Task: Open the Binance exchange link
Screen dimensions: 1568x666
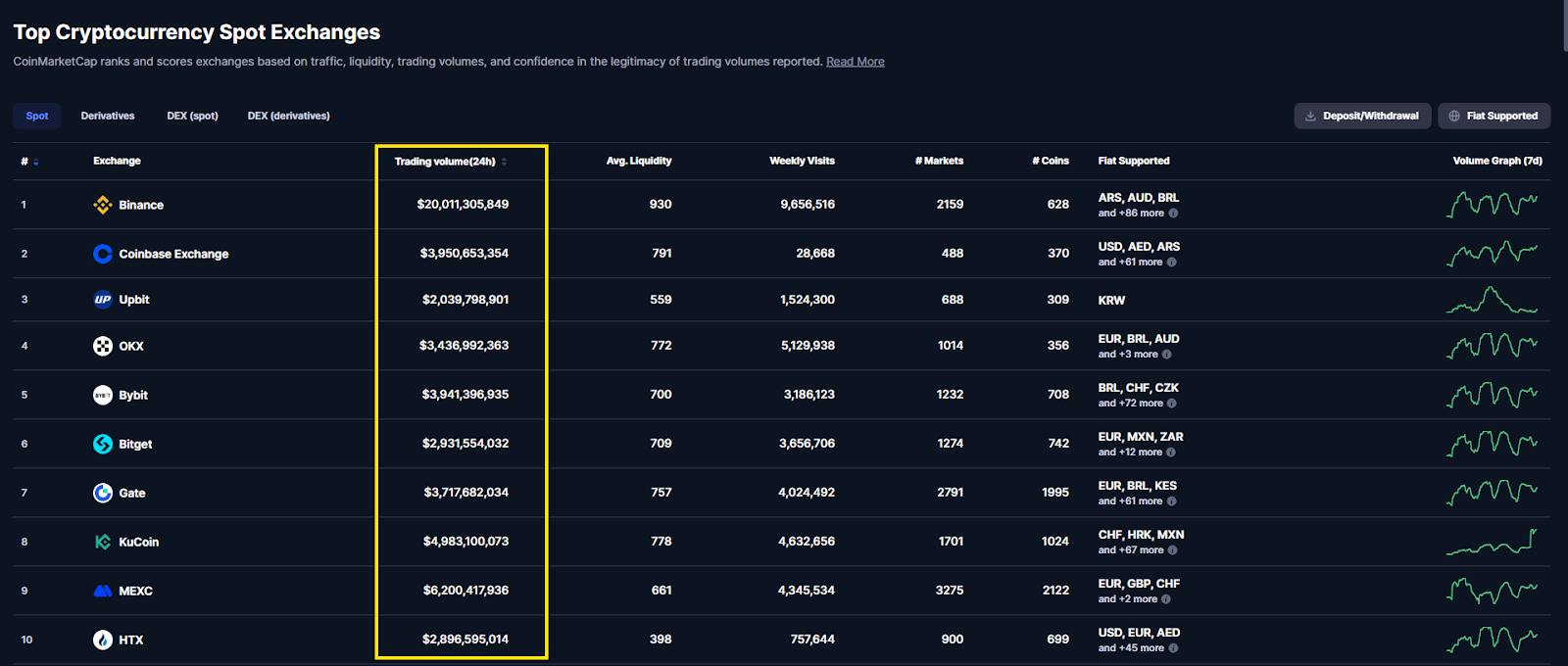Action: tap(141, 205)
